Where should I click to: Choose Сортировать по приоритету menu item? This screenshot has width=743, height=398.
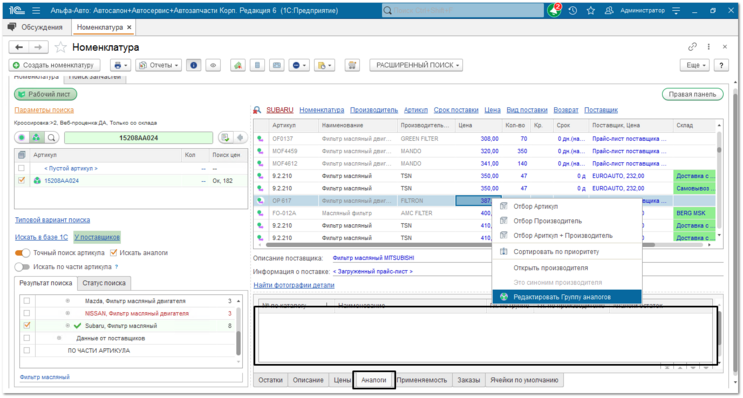567,252
